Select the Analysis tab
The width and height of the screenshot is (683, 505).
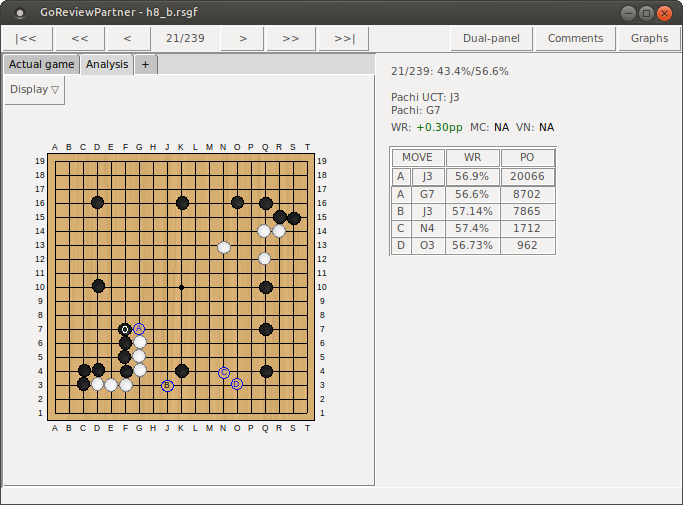coord(107,64)
